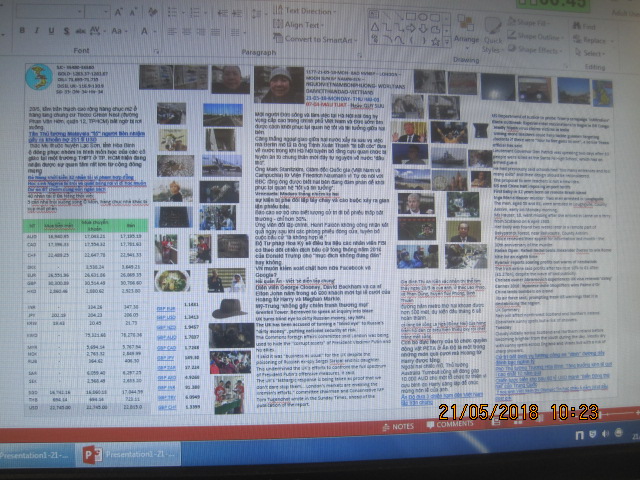The image size is (640, 480).
Task: Clear All Formatting with eraser icon
Action: click(x=153, y=12)
